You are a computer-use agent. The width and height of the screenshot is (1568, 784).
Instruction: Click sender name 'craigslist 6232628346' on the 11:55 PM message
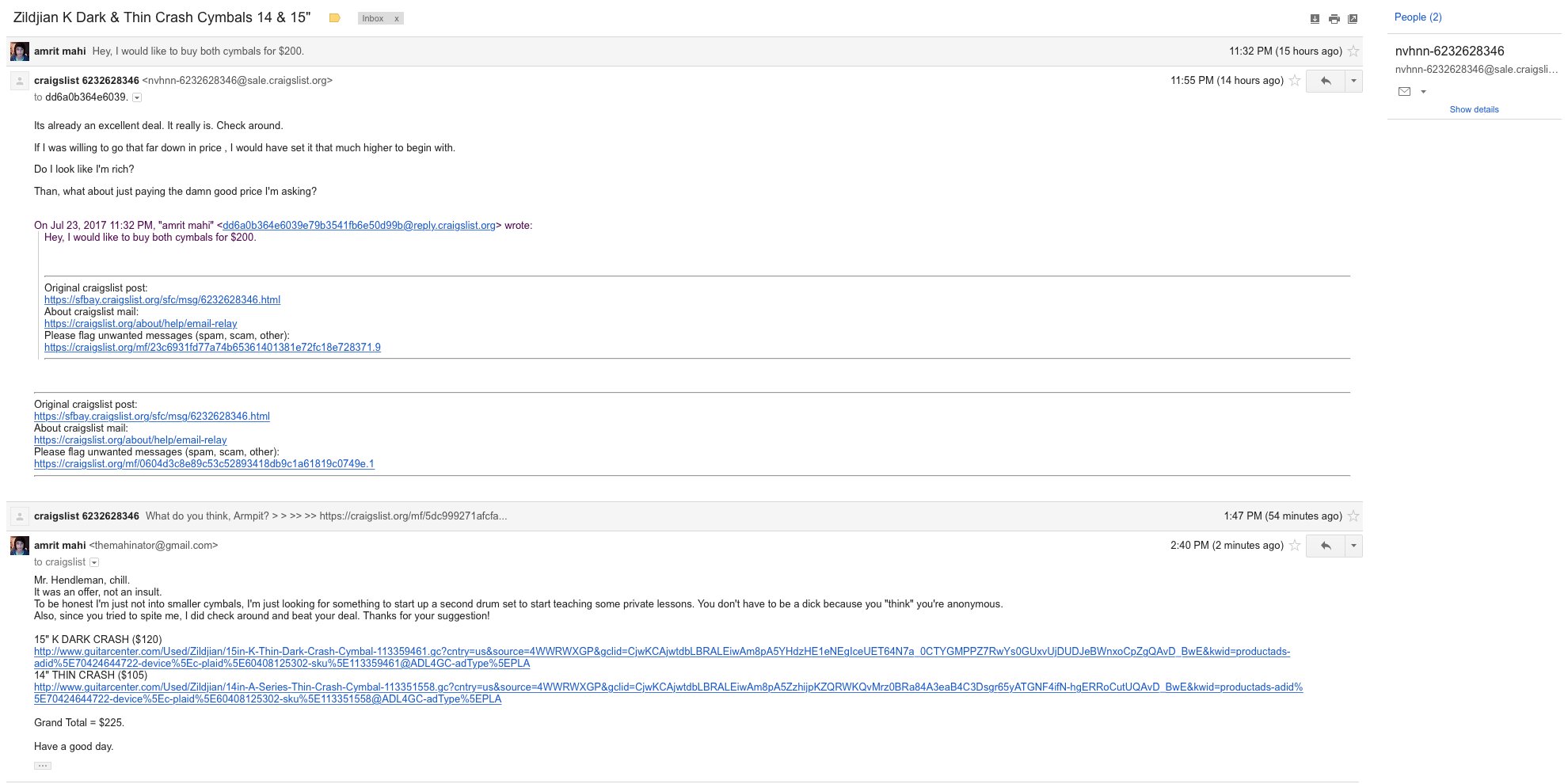click(86, 81)
